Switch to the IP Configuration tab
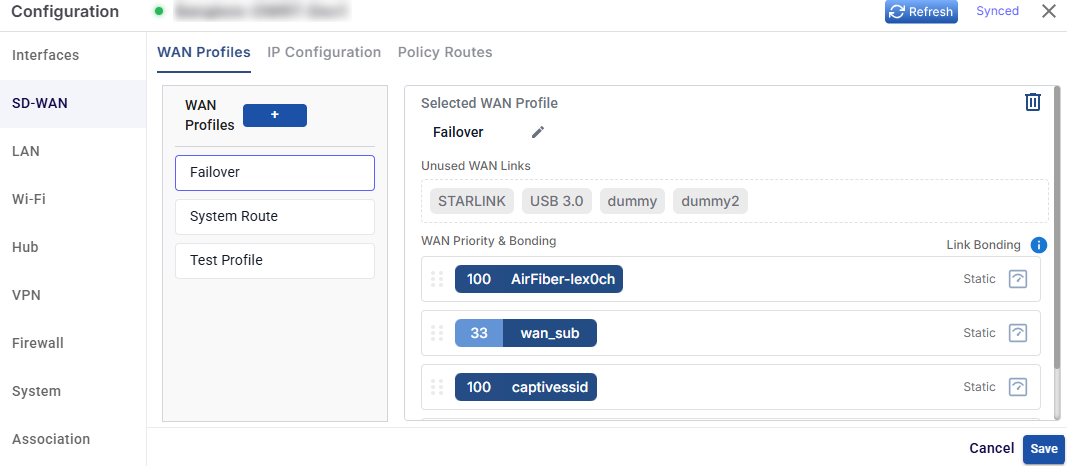 [324, 52]
